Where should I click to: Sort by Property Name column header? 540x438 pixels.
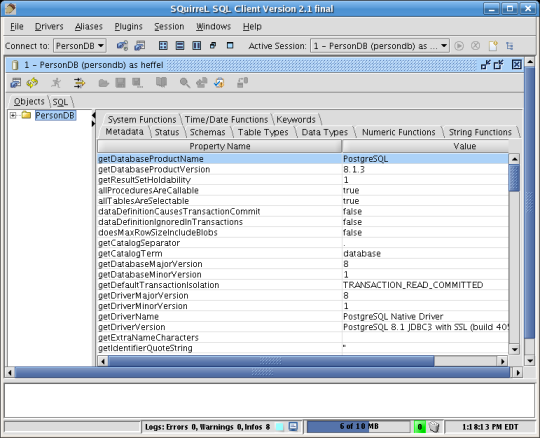click(x=220, y=146)
